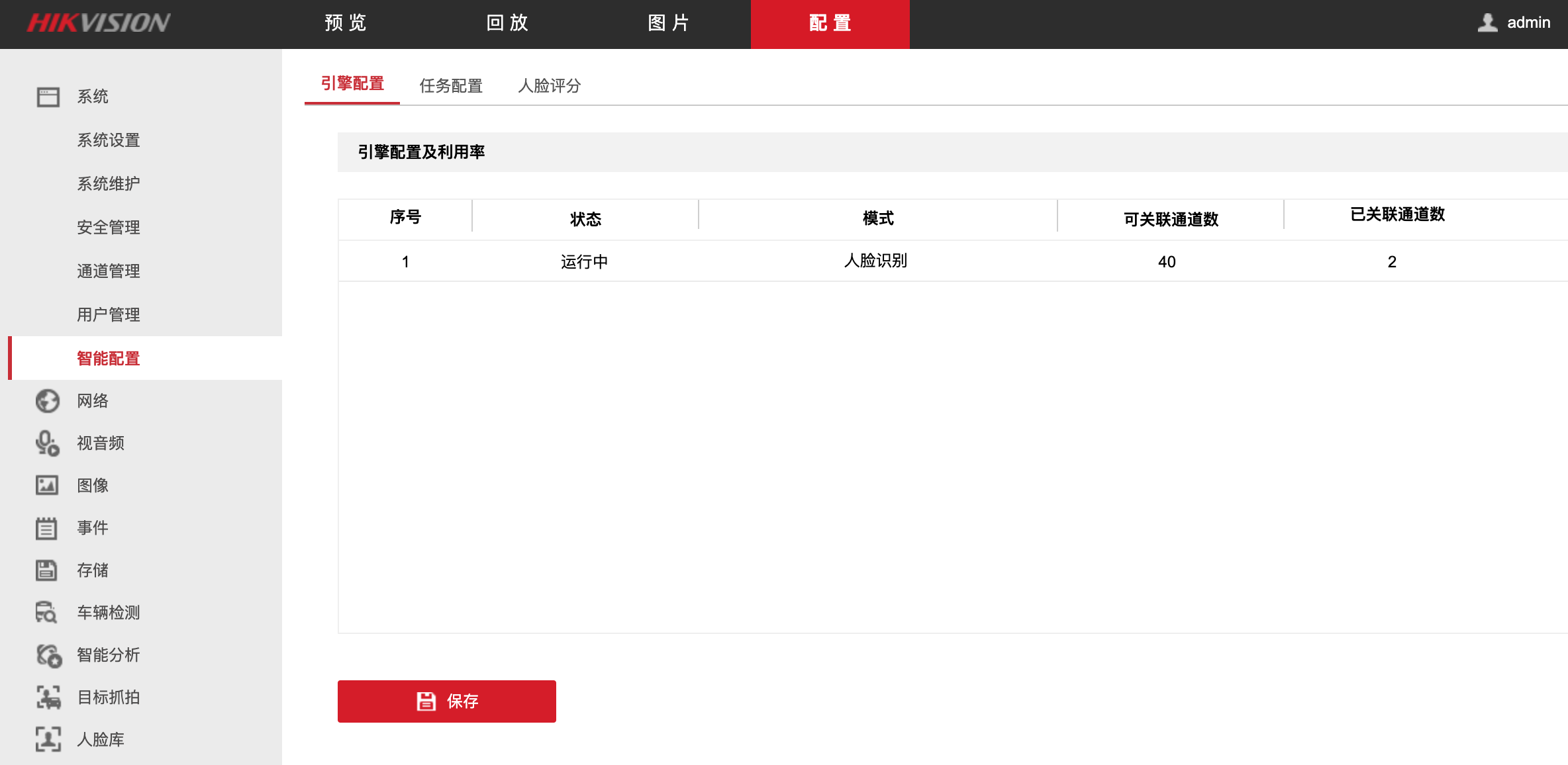Open the smart analysis icon
Image resolution: width=1568 pixels, height=765 pixels.
coord(48,655)
